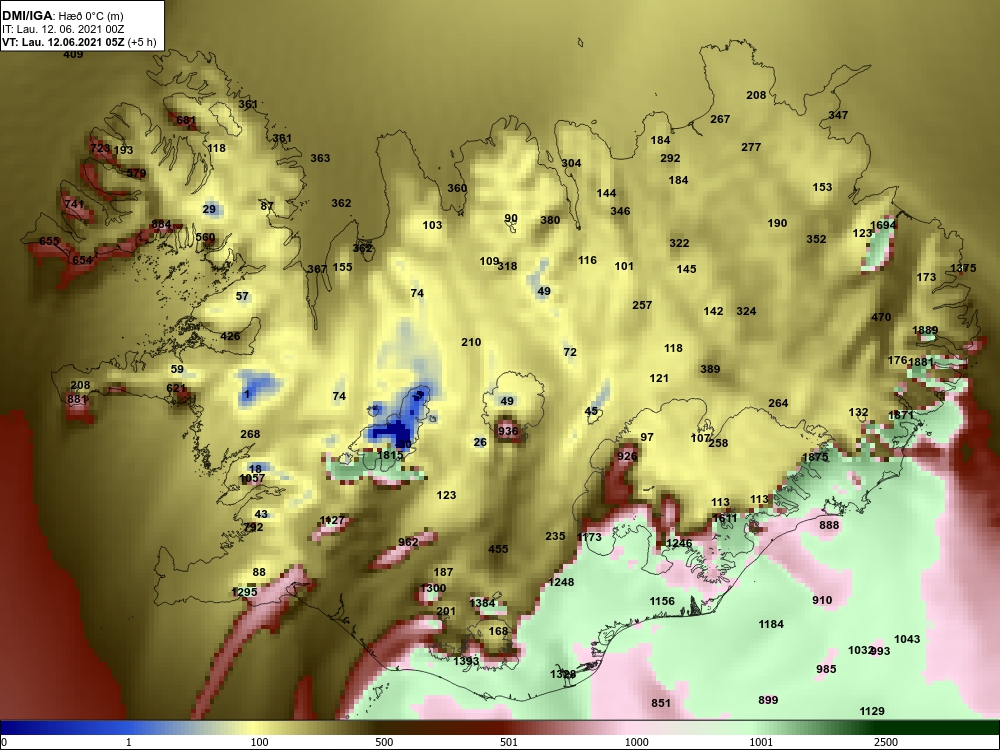This screenshot has height=750, width=1000.
Task: Click the map value 470
Action: click(x=881, y=317)
